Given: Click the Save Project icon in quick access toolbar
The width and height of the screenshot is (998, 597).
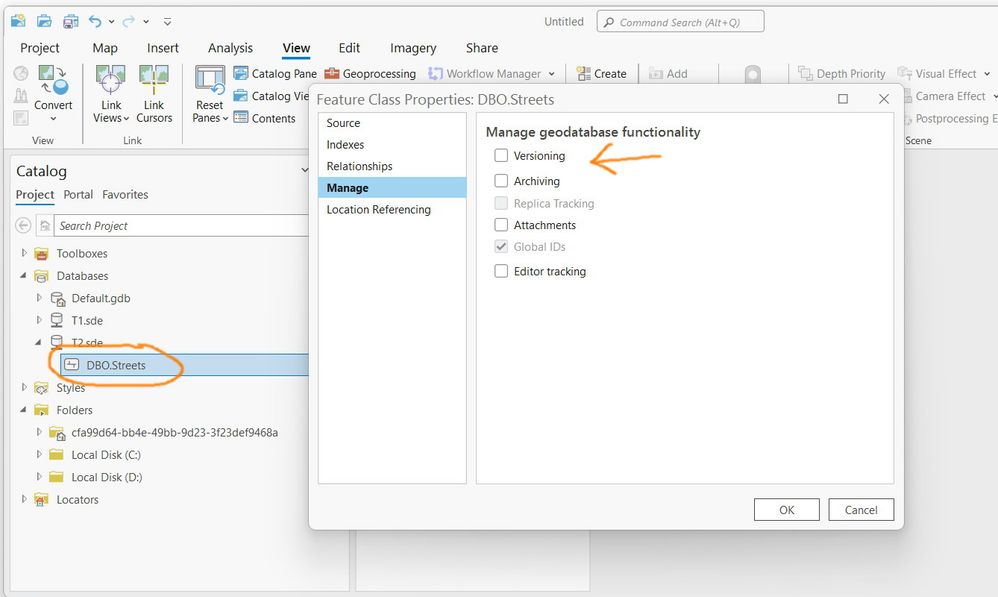Looking at the screenshot, I should click(70, 21).
